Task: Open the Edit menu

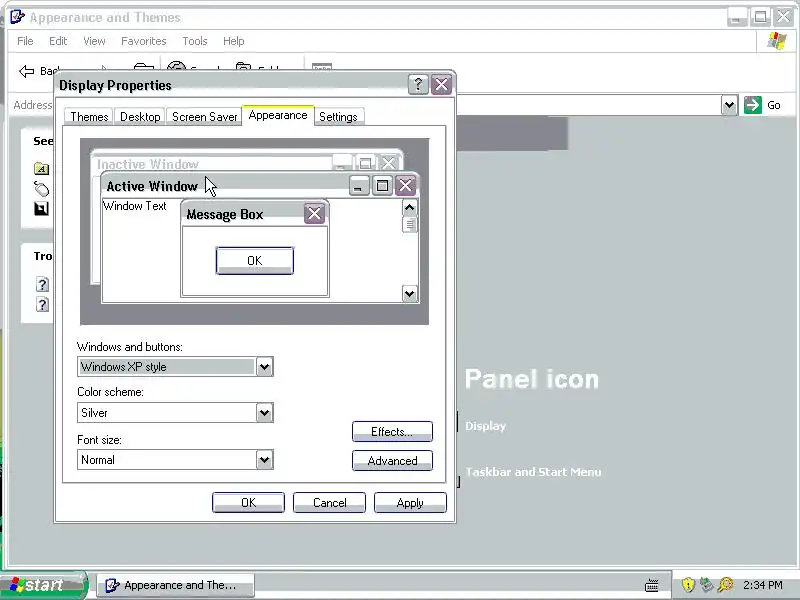Action: (x=58, y=41)
